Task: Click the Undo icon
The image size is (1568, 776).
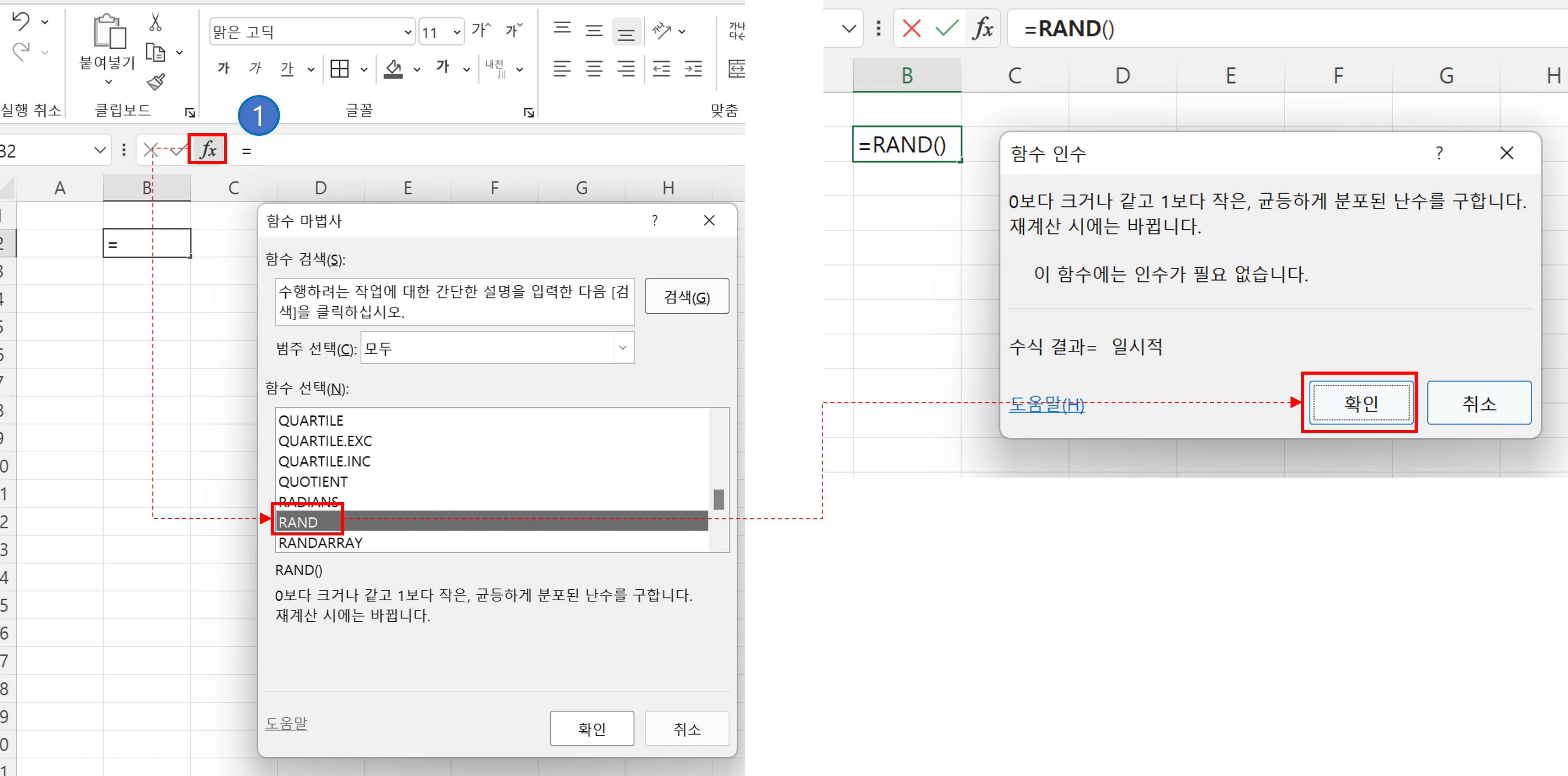Action: [21, 21]
